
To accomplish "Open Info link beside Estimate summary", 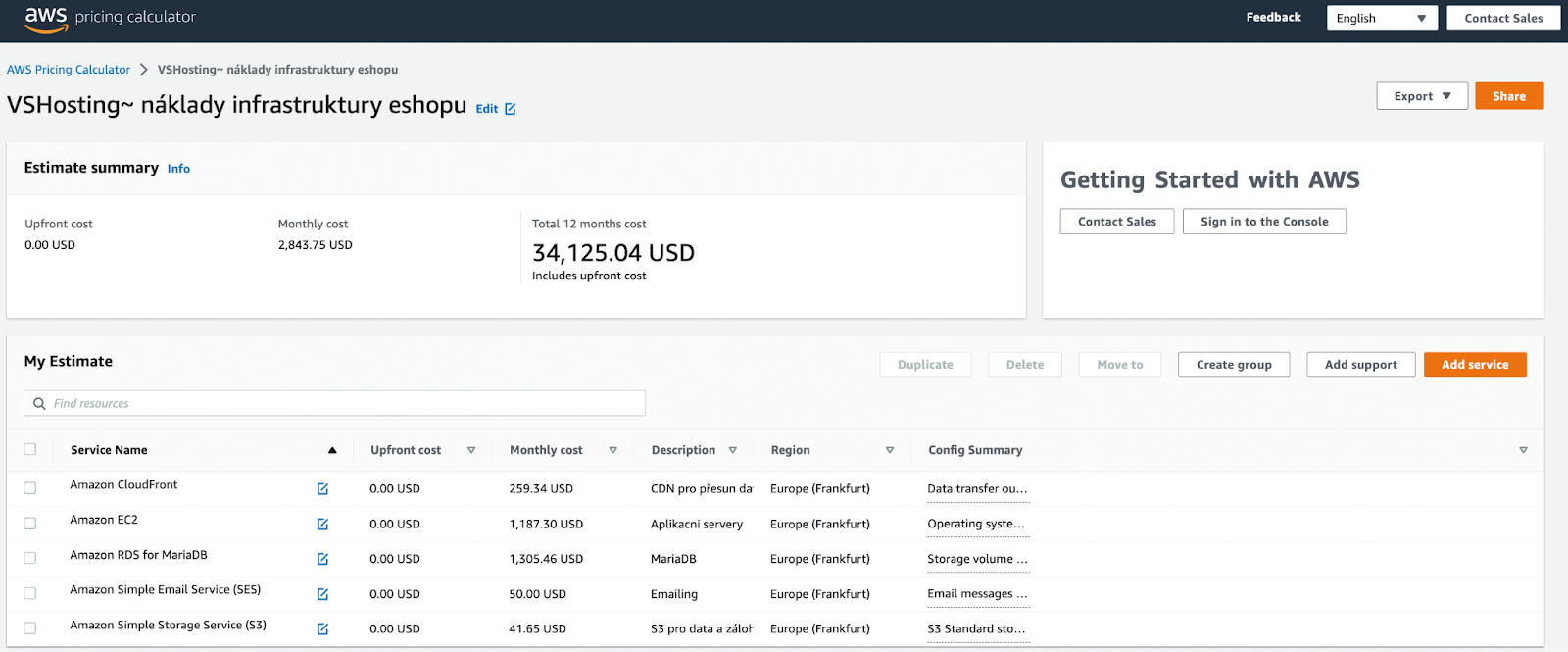I will coord(178,169).
